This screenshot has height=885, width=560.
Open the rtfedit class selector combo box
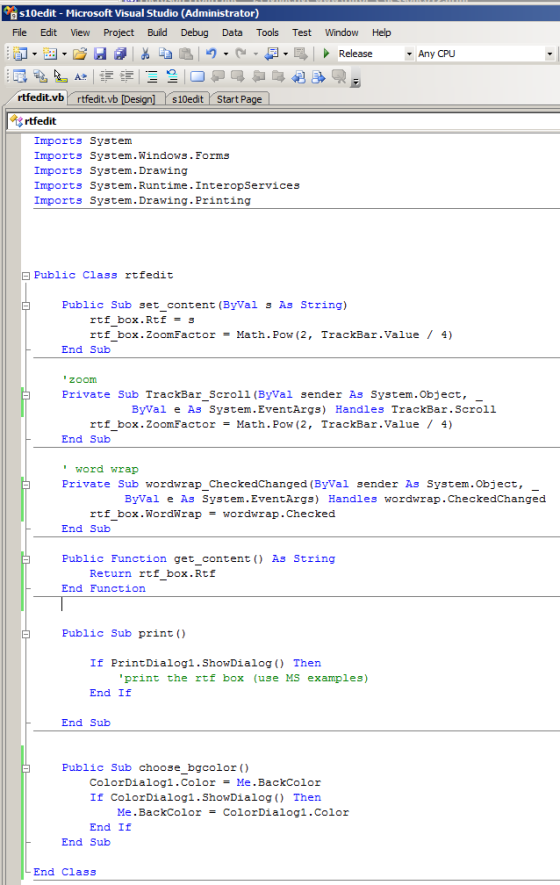[x=283, y=121]
